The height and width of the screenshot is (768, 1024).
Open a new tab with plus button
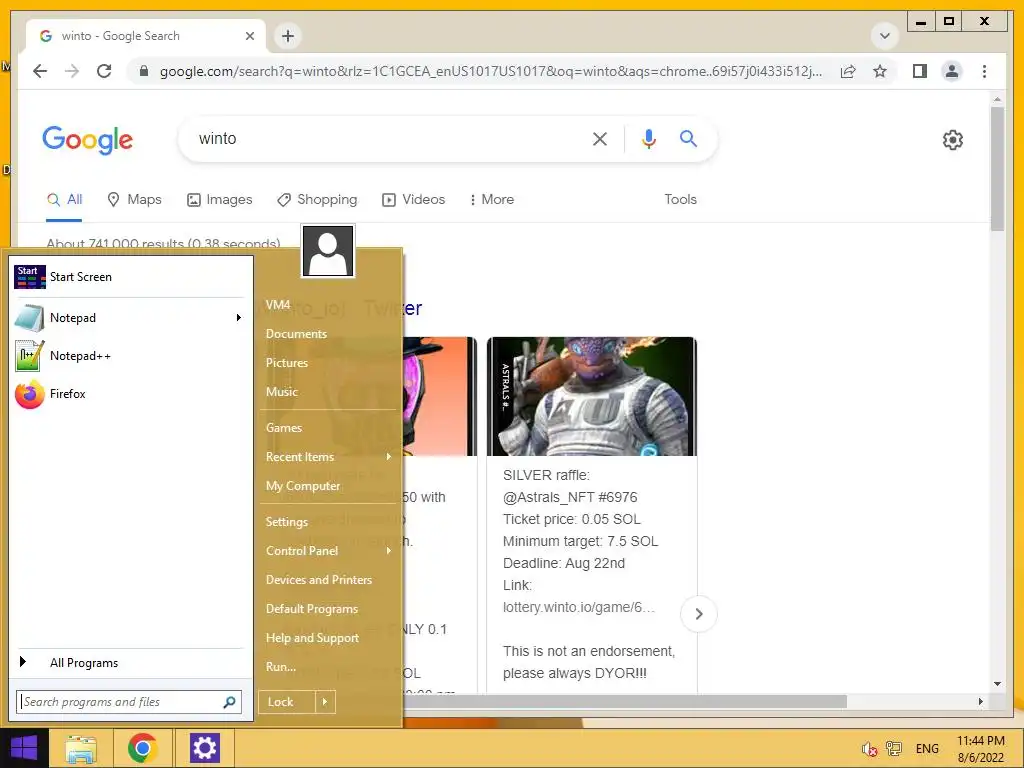pyautogui.click(x=288, y=36)
